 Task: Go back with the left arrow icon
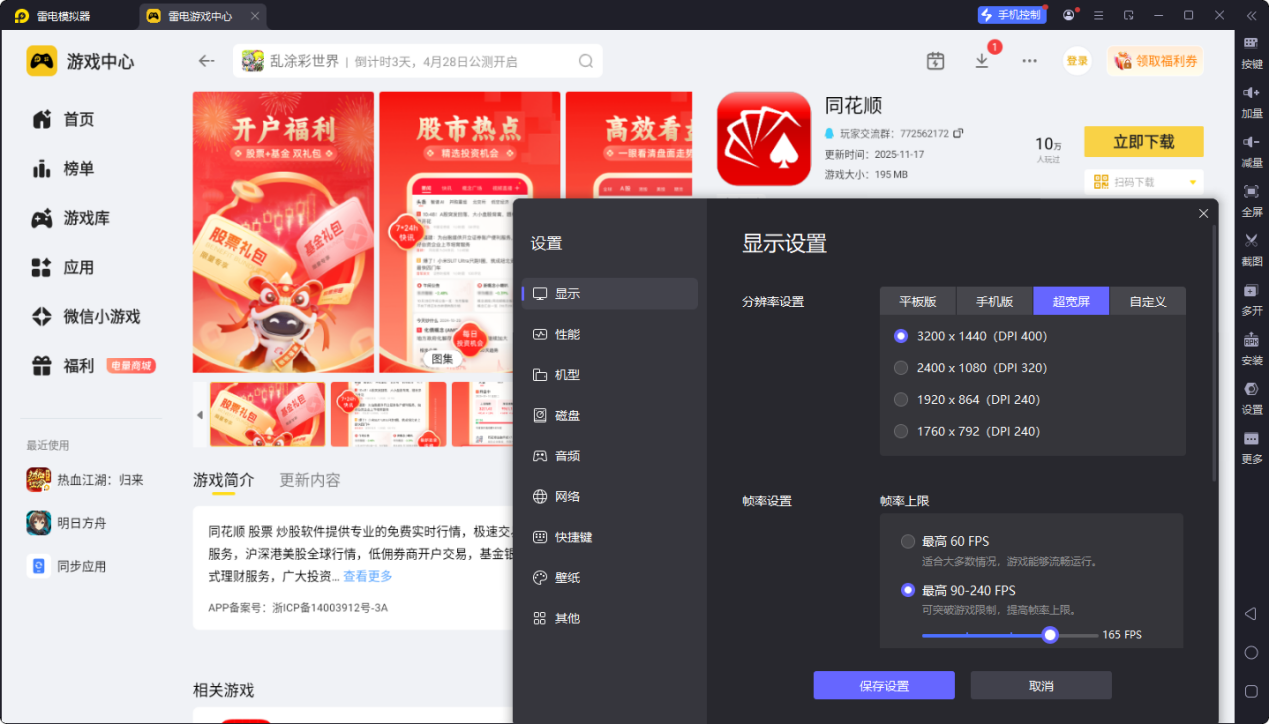click(x=206, y=61)
